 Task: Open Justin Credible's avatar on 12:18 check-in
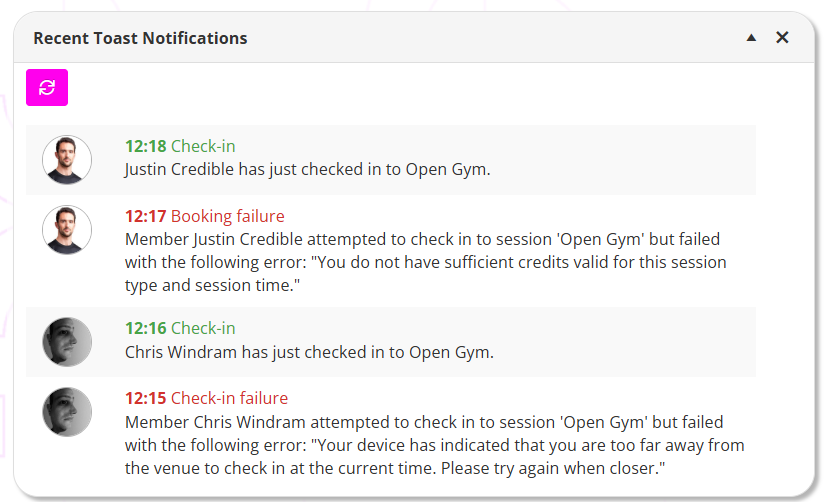click(x=67, y=160)
